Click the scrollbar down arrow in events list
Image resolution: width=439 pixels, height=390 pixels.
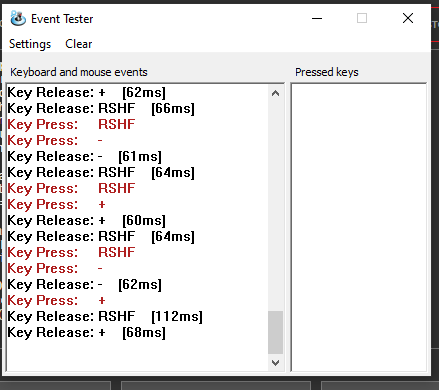pyautogui.click(x=275, y=362)
